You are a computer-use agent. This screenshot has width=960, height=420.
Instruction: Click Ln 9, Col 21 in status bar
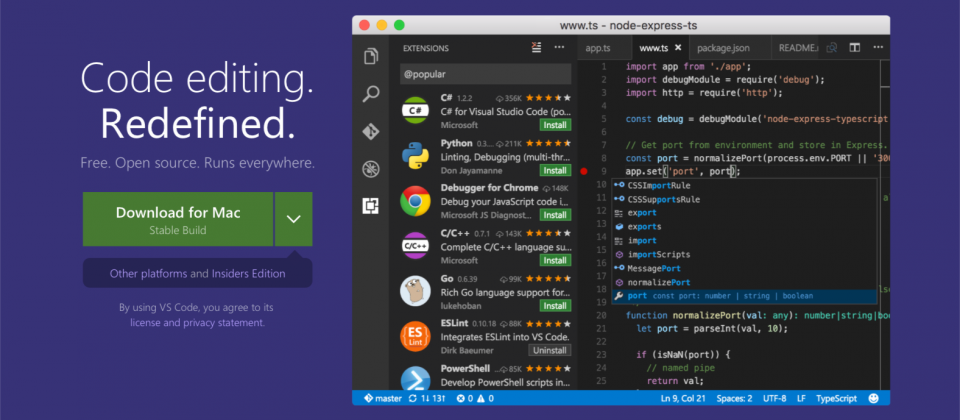point(682,398)
